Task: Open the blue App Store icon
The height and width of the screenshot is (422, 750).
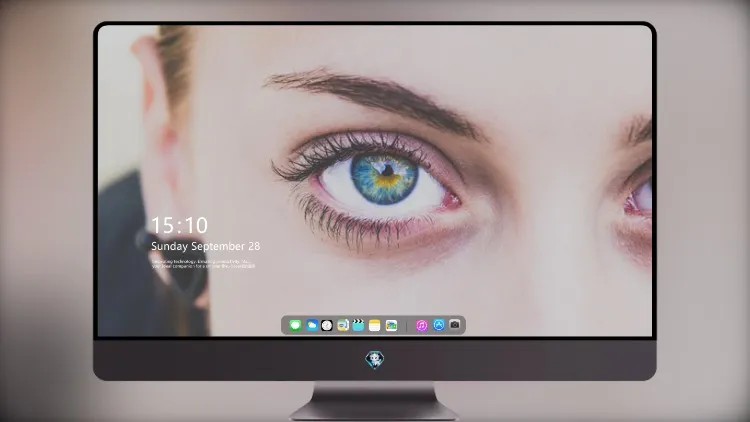Action: pyautogui.click(x=439, y=325)
